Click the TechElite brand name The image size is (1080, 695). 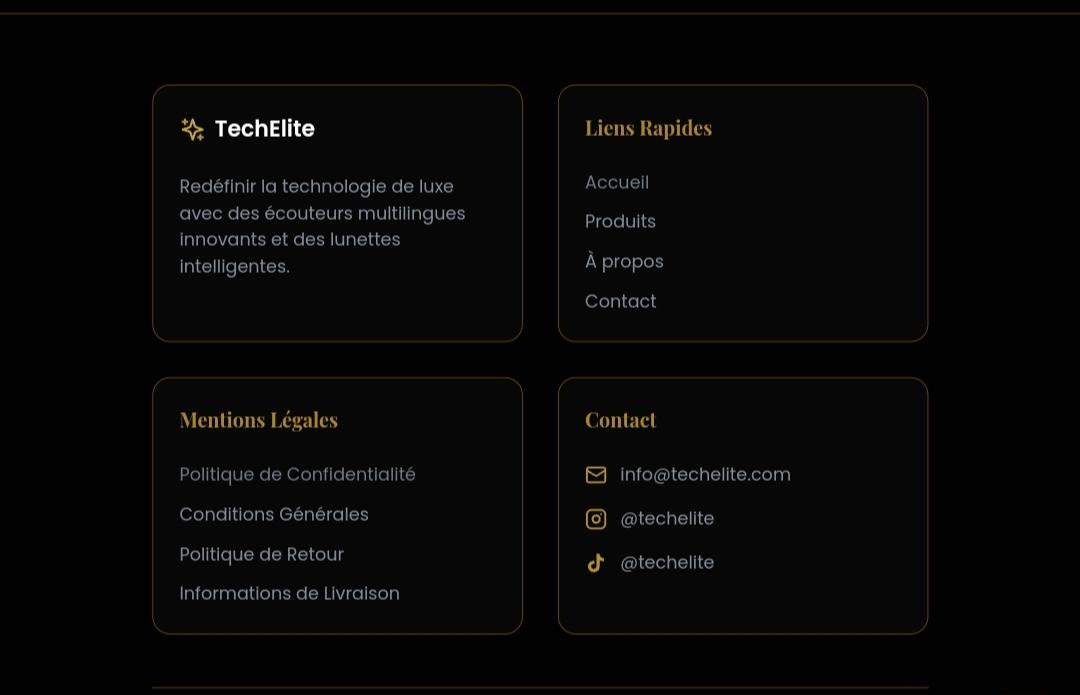click(264, 129)
